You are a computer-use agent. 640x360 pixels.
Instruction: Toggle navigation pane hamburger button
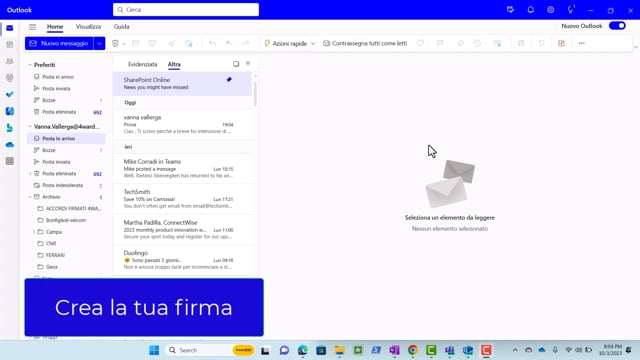32,27
